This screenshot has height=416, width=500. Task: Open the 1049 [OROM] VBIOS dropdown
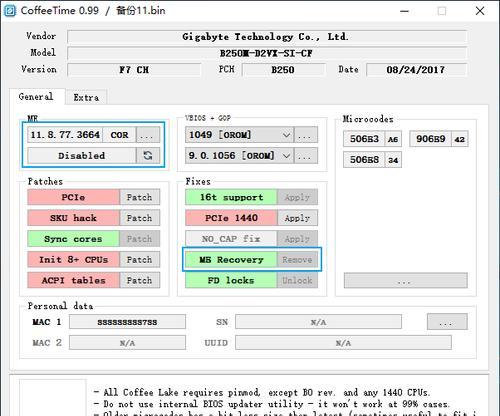[239, 135]
